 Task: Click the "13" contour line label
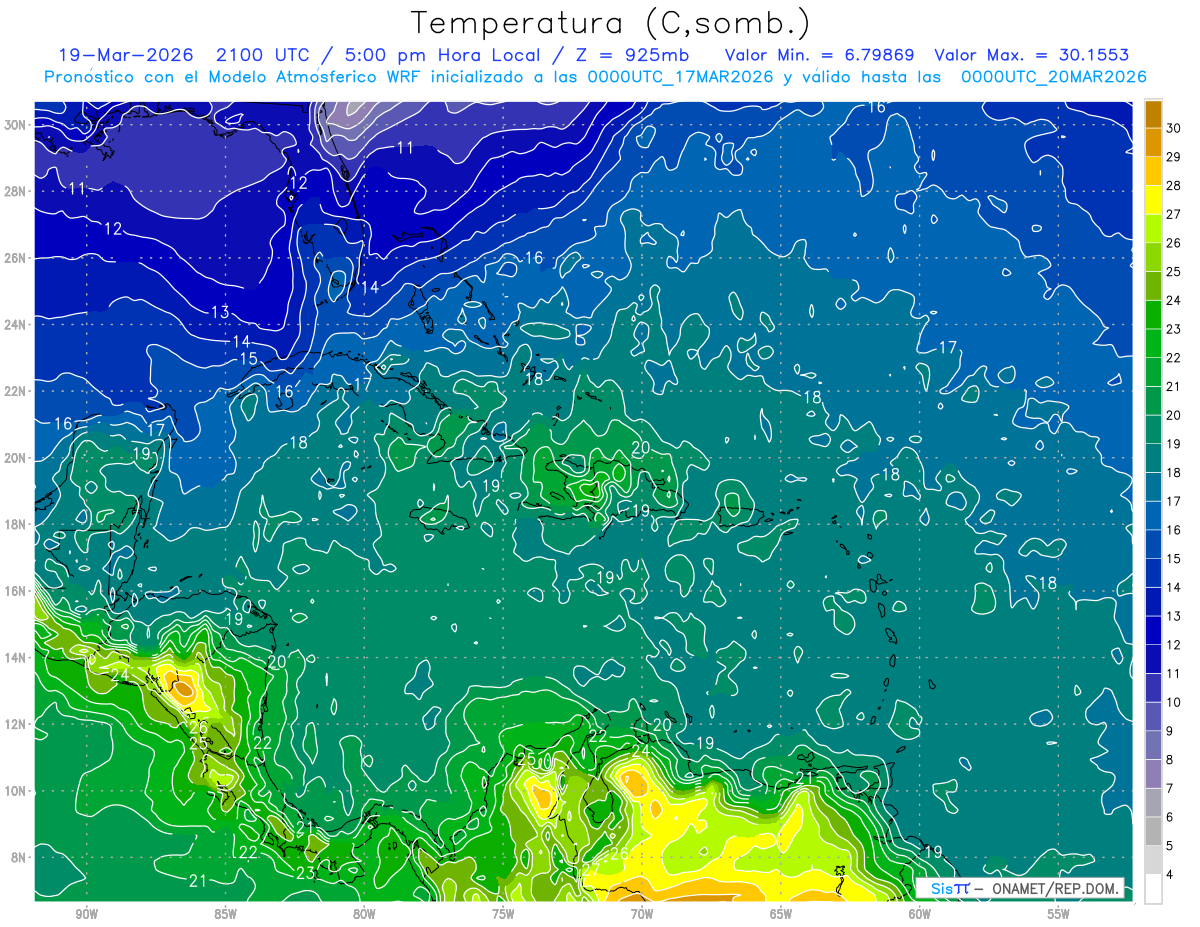click(220, 312)
